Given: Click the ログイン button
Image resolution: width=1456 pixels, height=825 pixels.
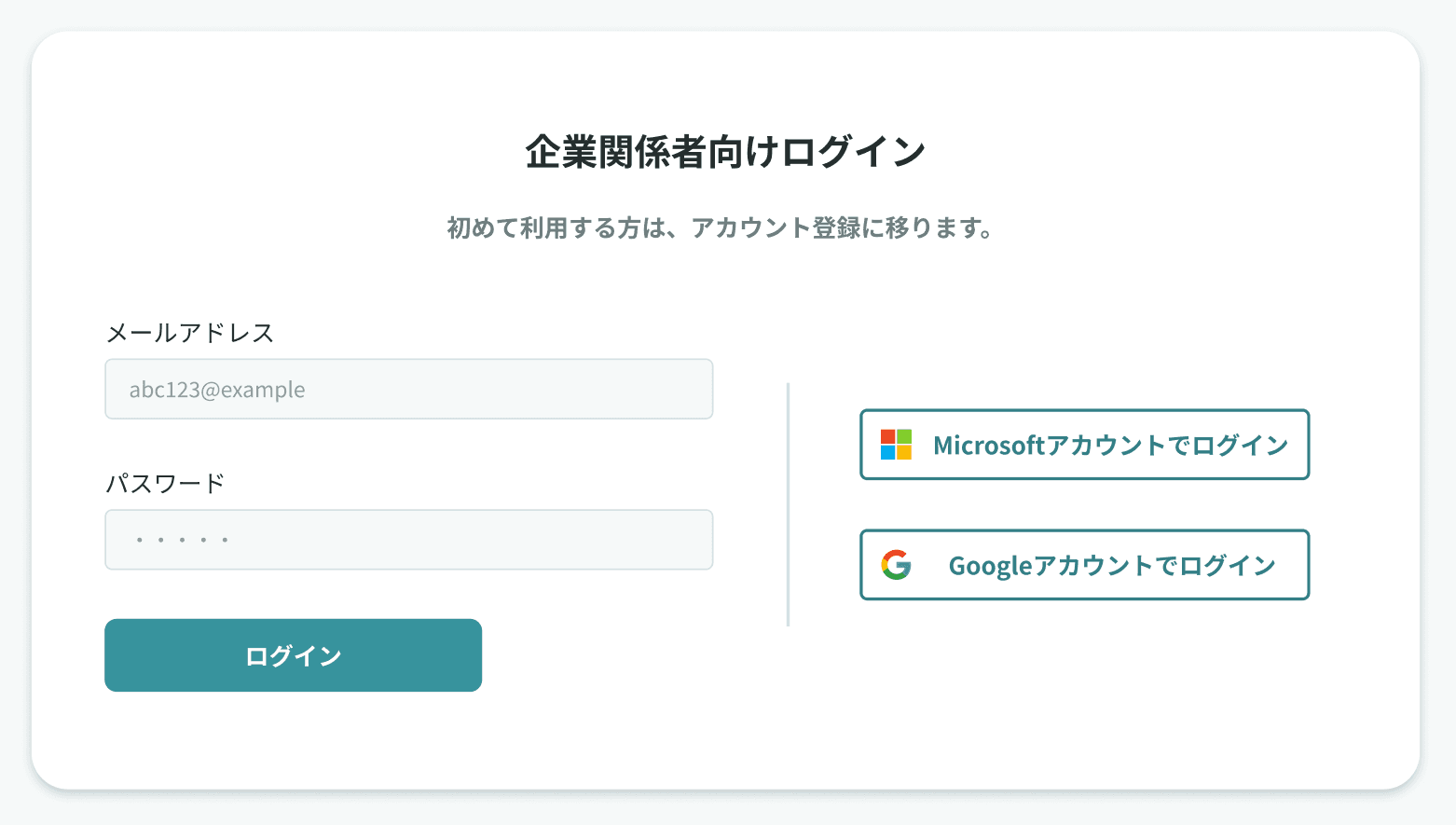Looking at the screenshot, I should [x=293, y=654].
